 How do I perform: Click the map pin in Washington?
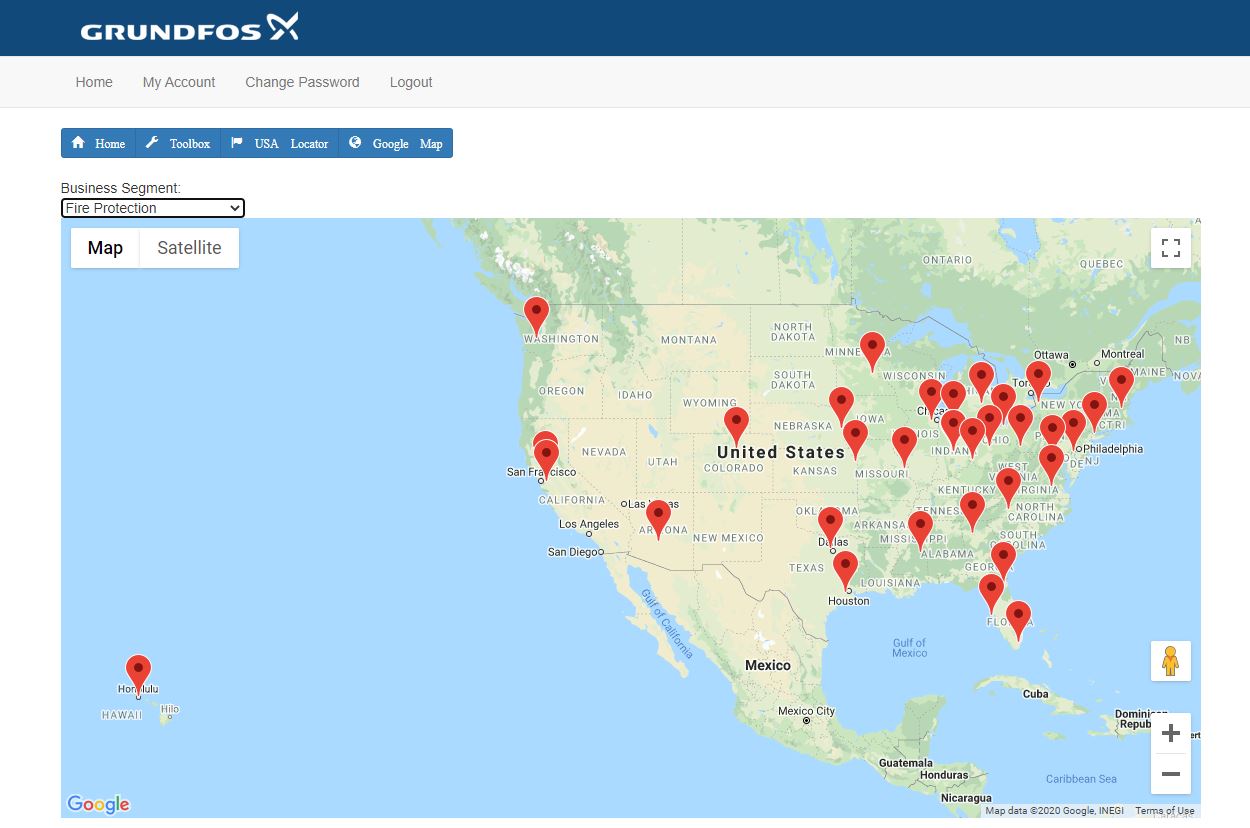point(537,315)
